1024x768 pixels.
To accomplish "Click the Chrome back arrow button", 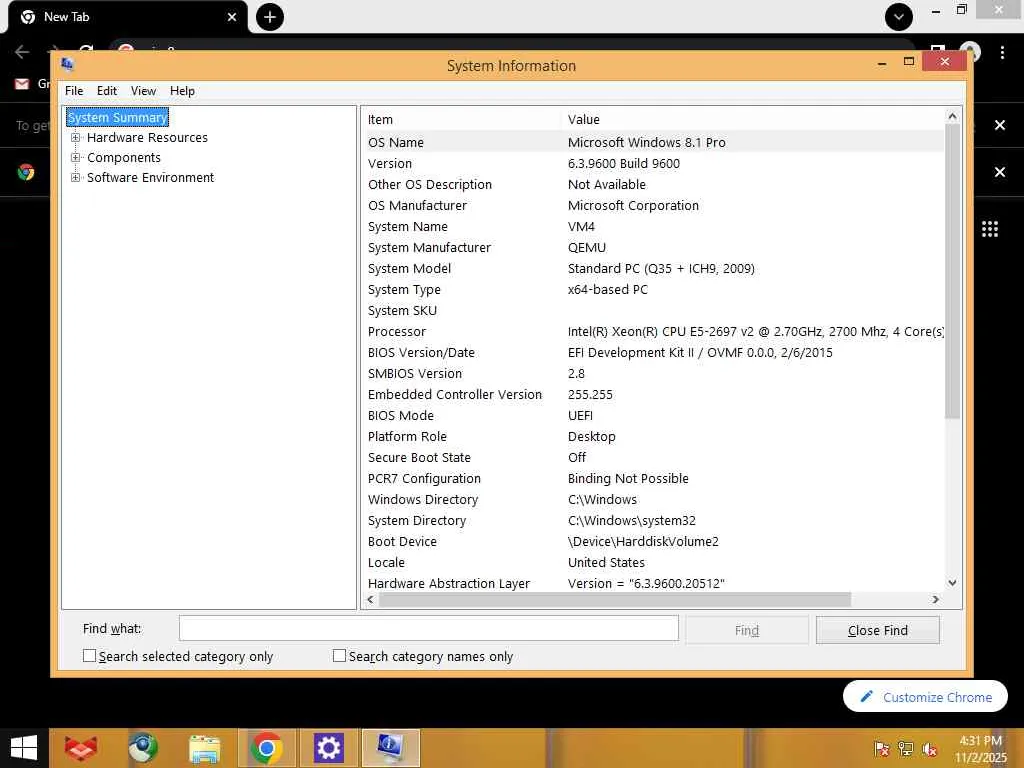I will pyautogui.click(x=22, y=52).
